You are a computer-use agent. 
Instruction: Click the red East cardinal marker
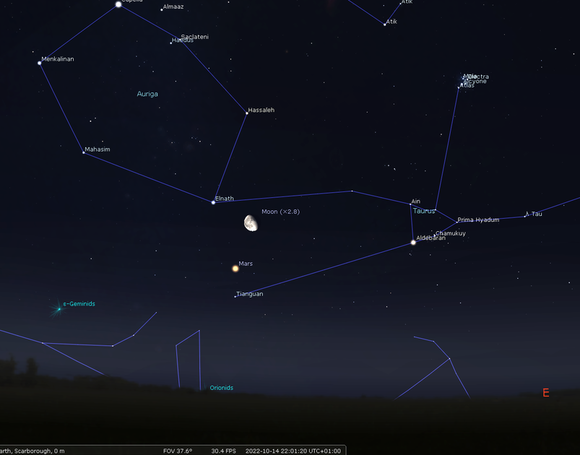click(x=546, y=393)
